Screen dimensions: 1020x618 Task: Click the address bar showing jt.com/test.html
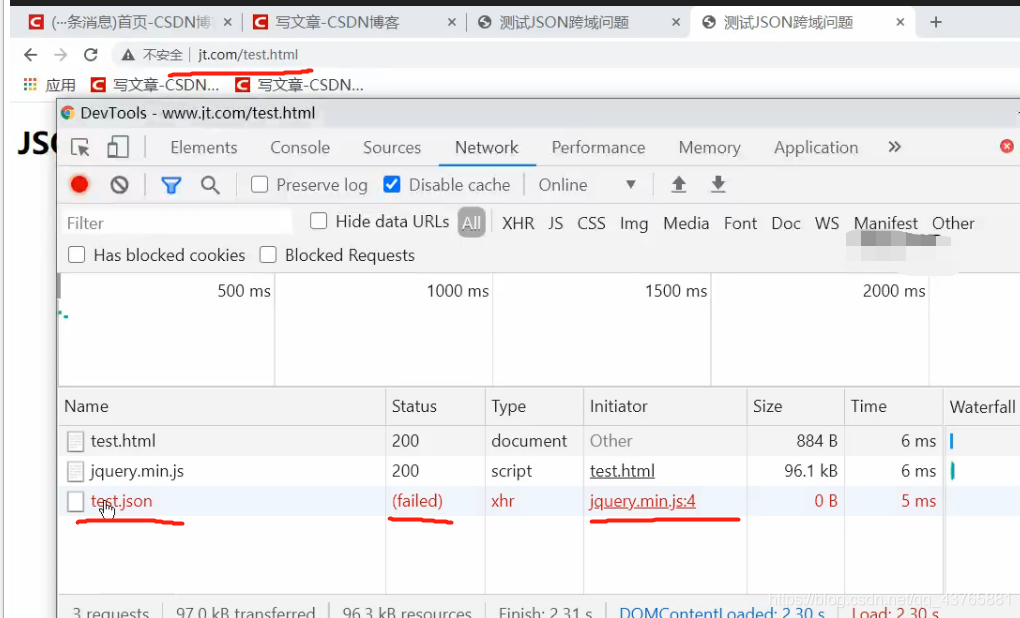248,55
